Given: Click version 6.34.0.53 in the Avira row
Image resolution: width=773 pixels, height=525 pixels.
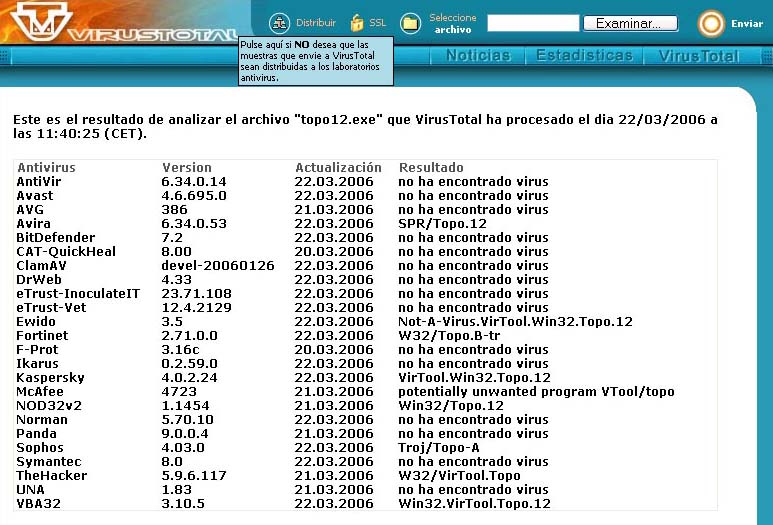Looking at the screenshot, I should click(x=194, y=224).
